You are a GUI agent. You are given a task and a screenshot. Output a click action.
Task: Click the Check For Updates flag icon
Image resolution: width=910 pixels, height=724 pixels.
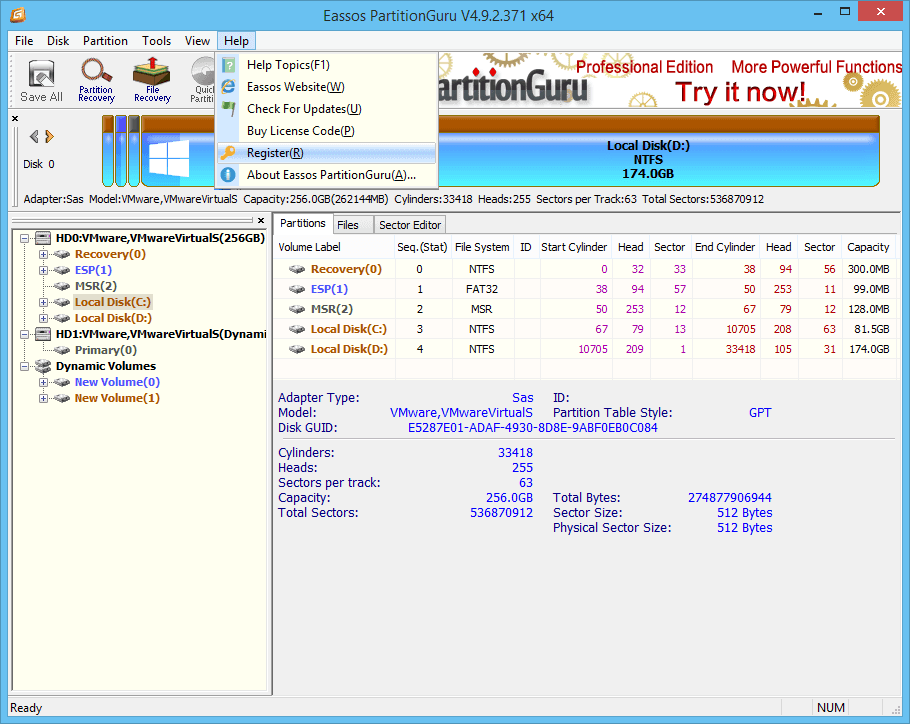(229, 108)
